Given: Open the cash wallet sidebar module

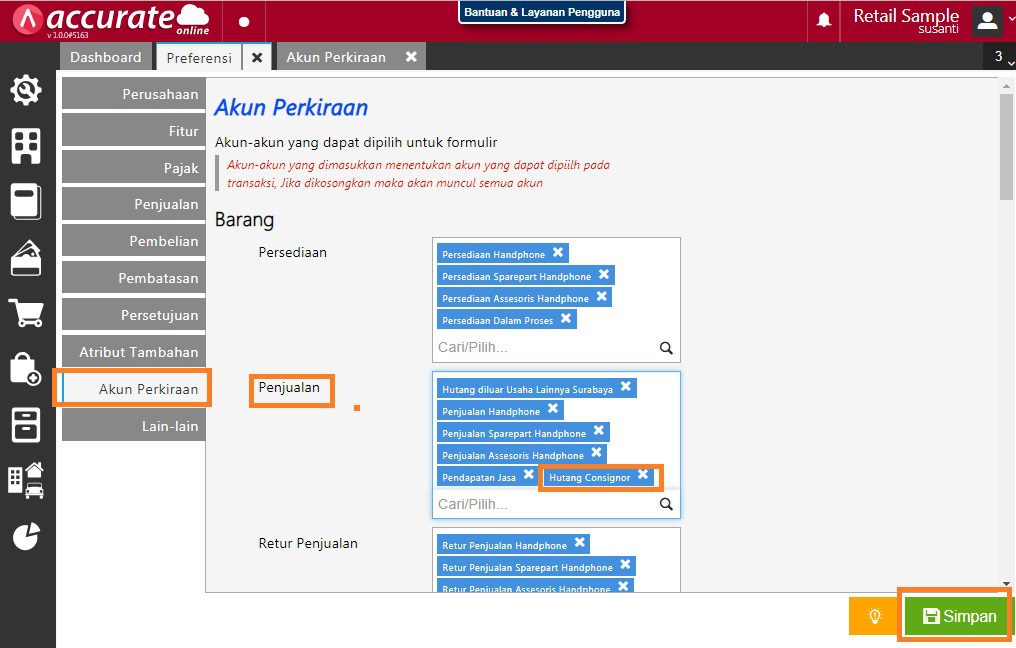Looking at the screenshot, I should tap(26, 257).
